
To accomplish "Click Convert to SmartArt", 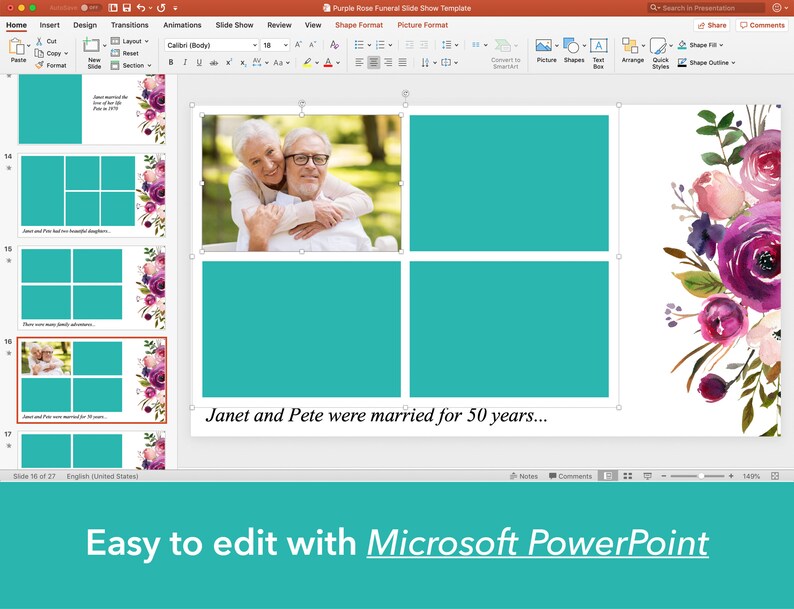I will (x=505, y=54).
